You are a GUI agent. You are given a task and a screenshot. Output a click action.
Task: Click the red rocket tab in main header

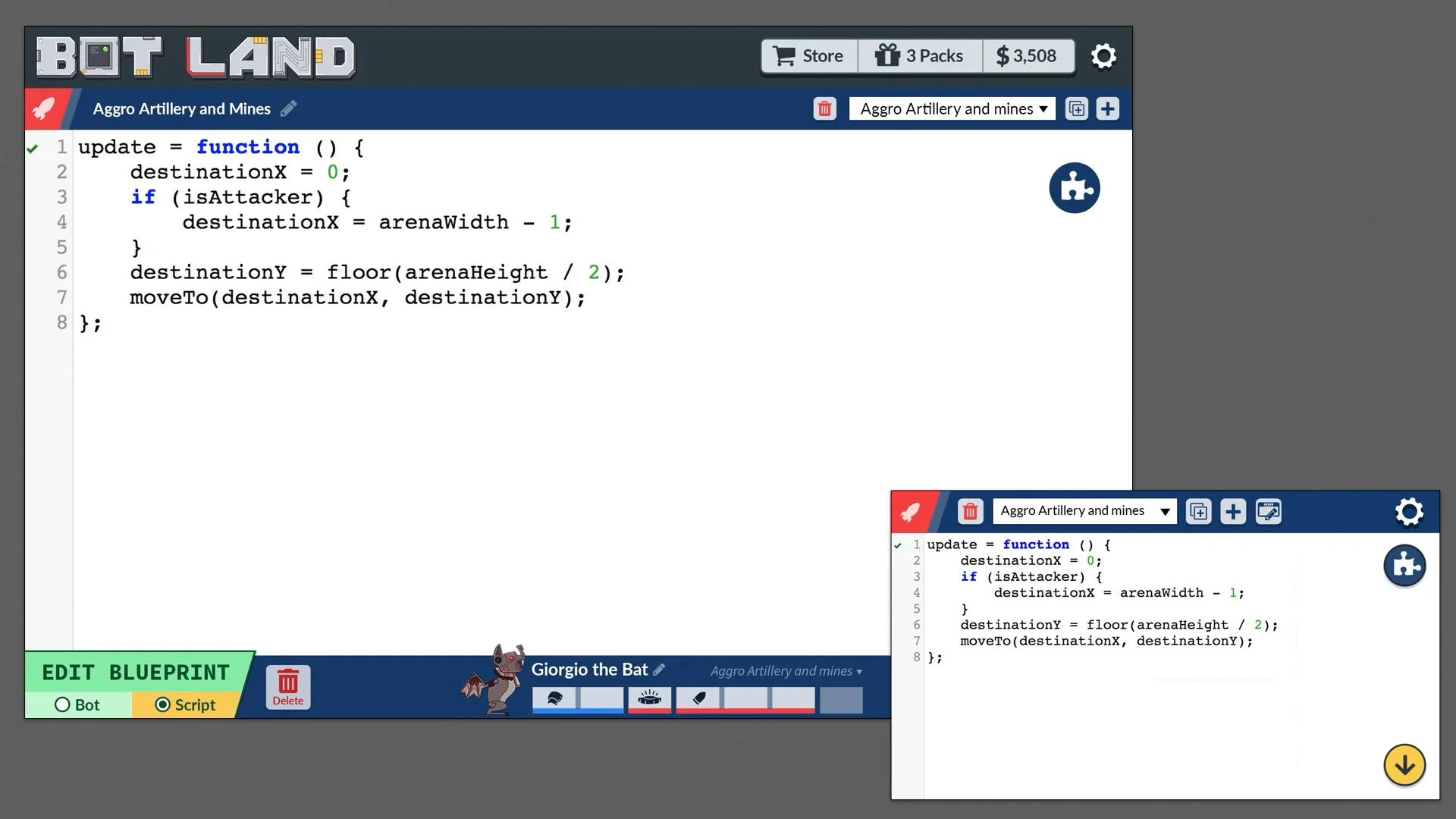pos(44,109)
